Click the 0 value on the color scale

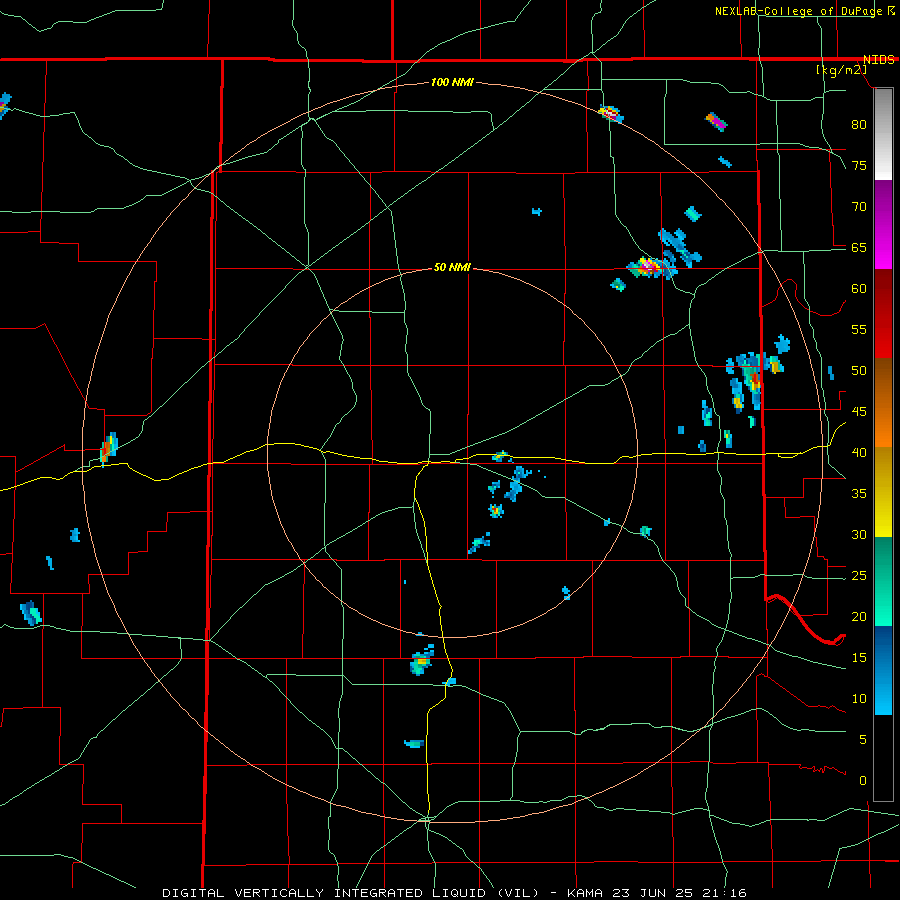tap(863, 781)
